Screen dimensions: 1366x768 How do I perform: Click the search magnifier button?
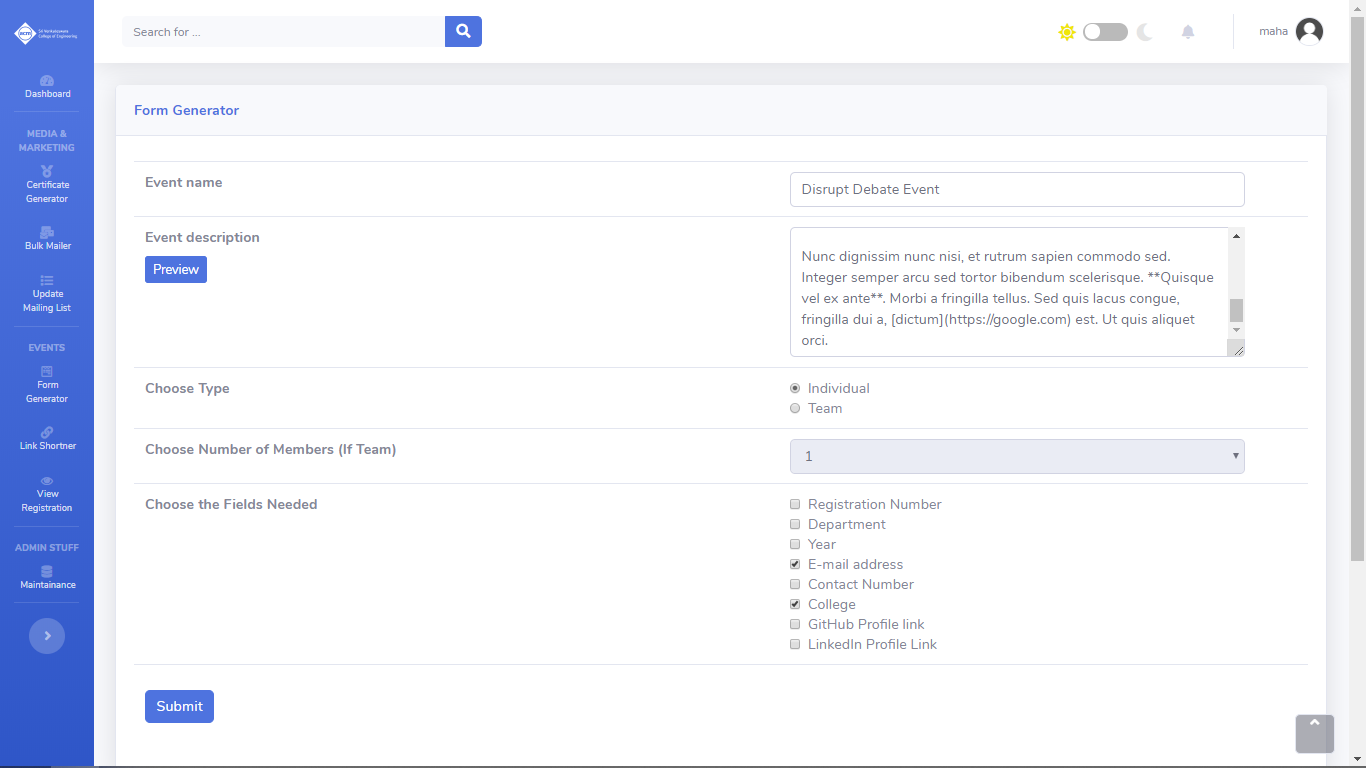pyautogui.click(x=463, y=32)
